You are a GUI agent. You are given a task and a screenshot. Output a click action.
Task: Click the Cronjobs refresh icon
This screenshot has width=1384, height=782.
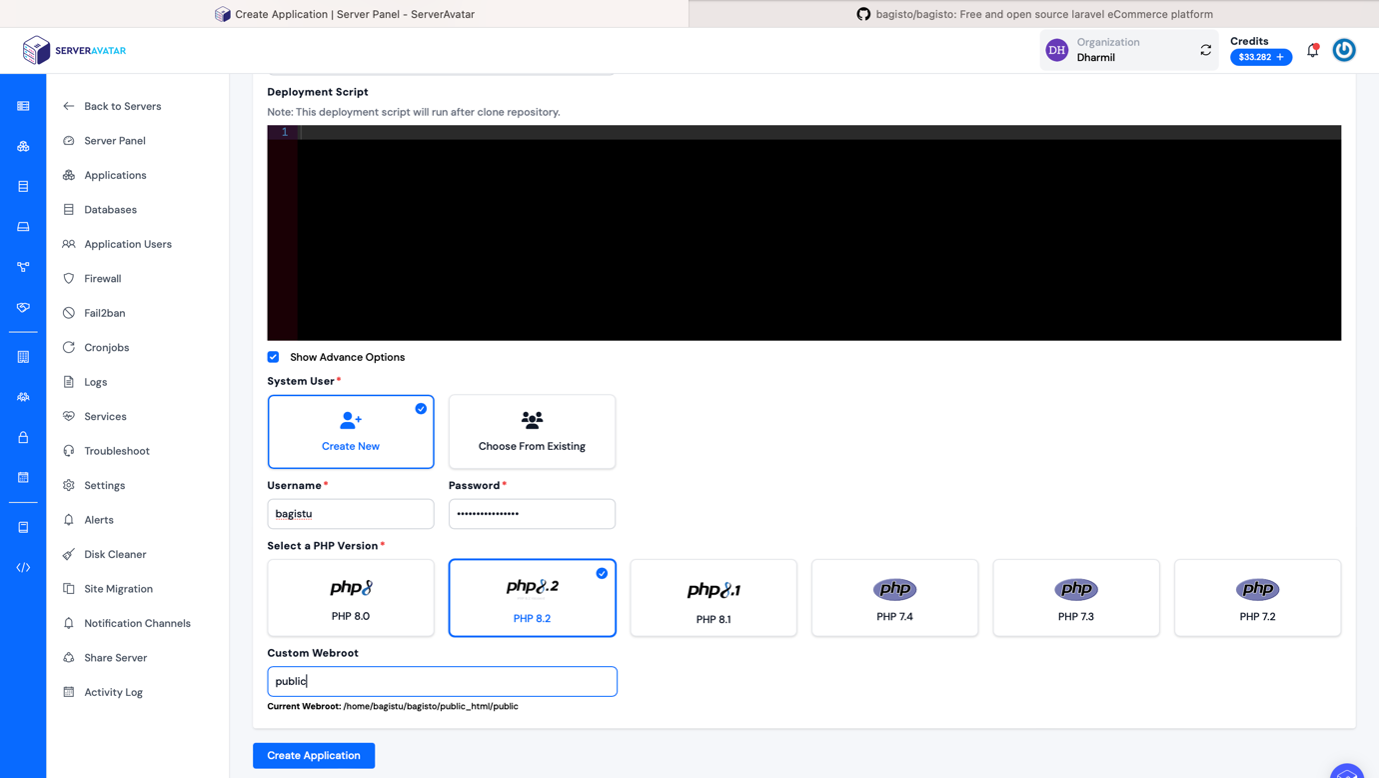pos(69,349)
